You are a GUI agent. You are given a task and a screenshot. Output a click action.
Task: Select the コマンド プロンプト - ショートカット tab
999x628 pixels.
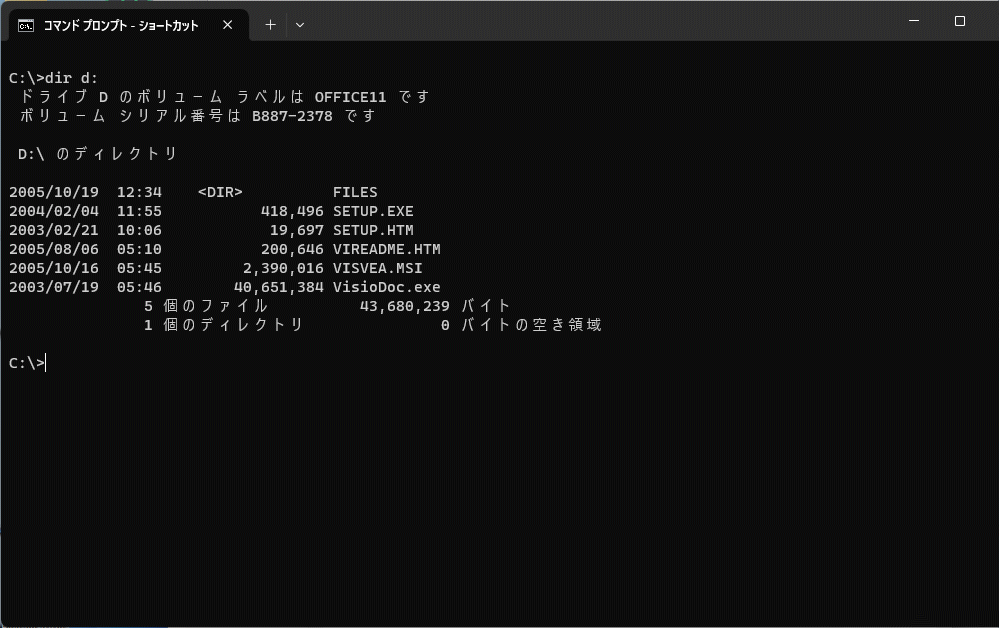point(129,25)
